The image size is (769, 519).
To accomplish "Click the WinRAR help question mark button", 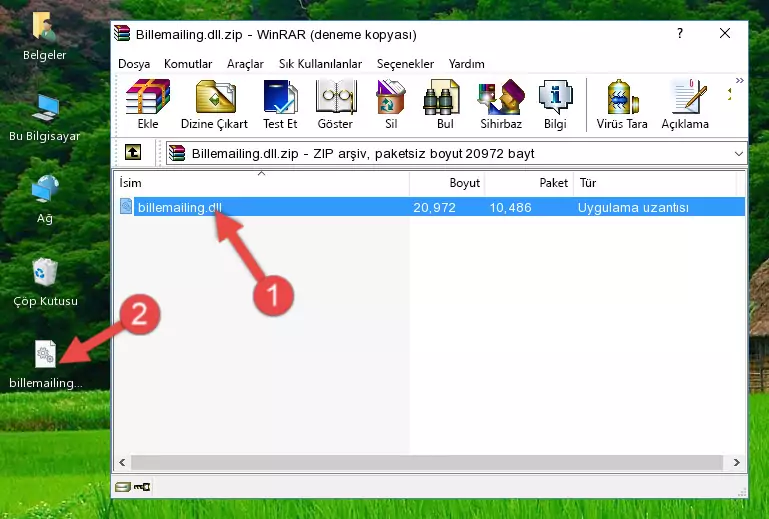I will 680,33.
